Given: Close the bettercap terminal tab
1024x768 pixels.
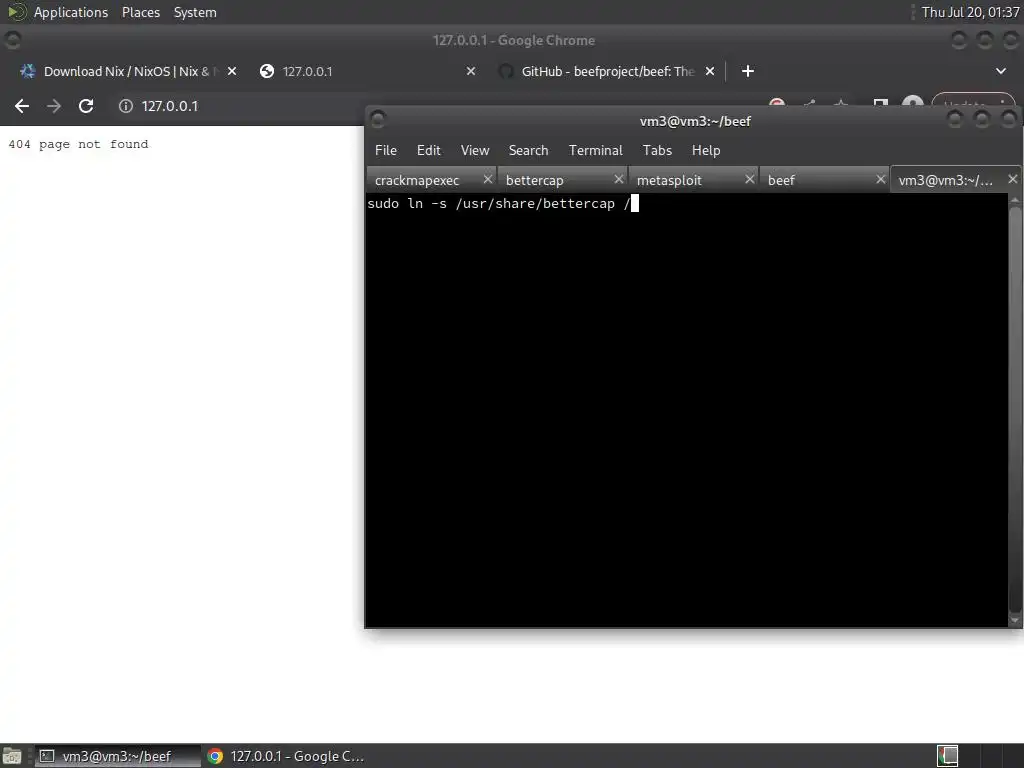Looking at the screenshot, I should pos(618,179).
